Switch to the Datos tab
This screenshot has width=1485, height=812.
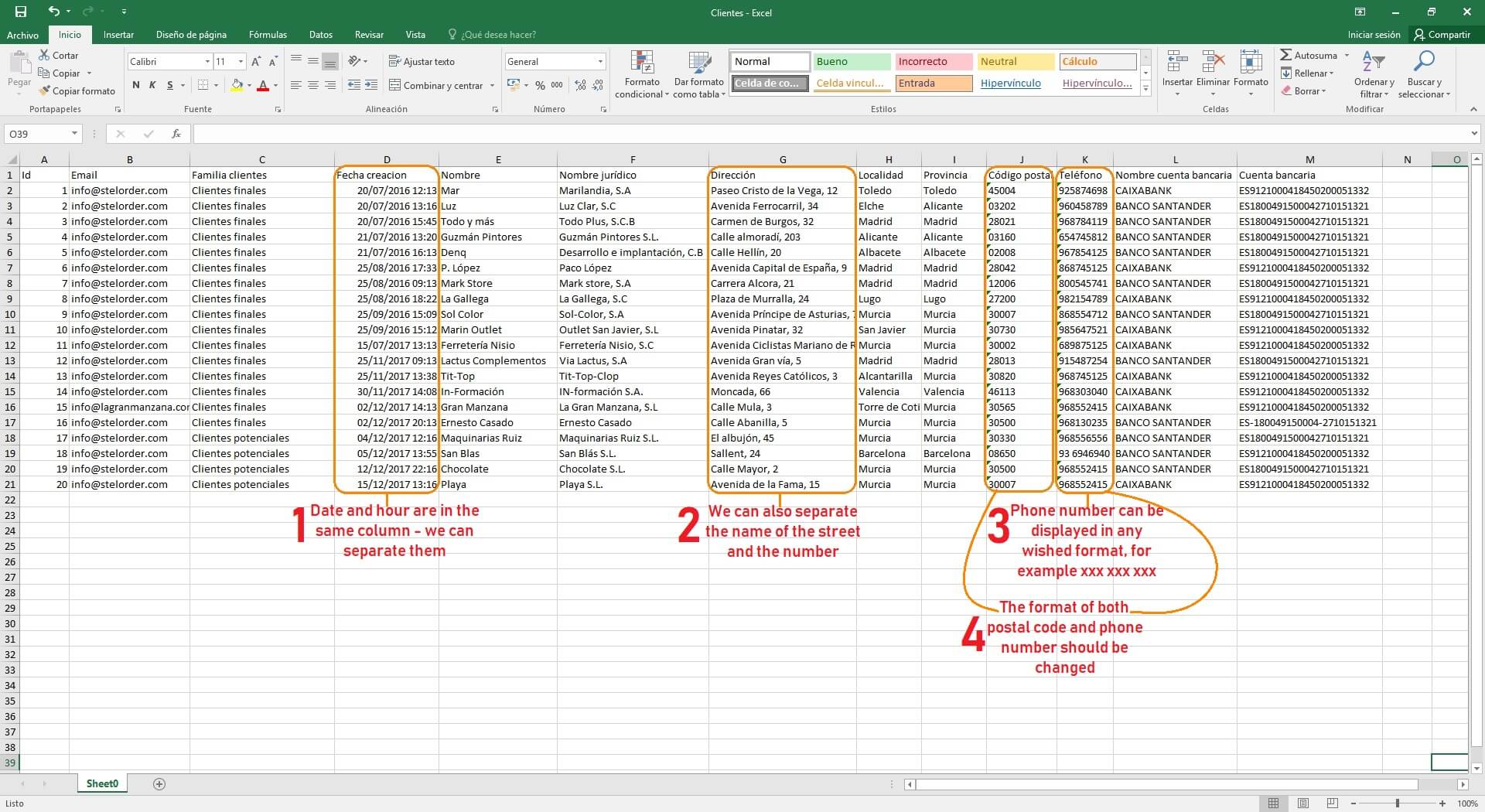pos(321,35)
